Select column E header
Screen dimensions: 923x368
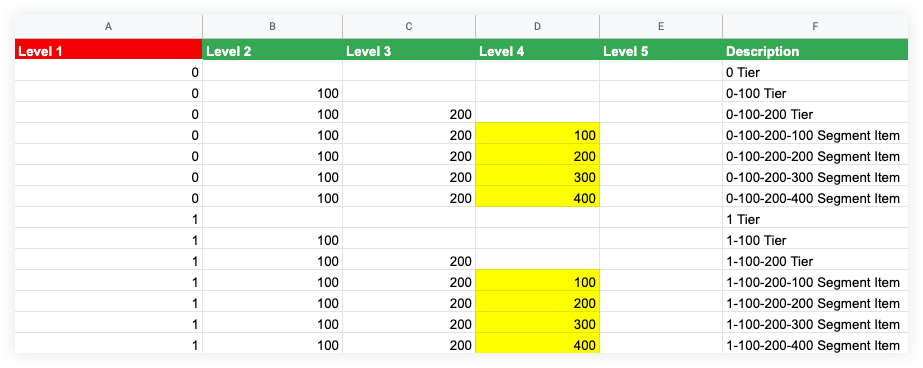661,26
